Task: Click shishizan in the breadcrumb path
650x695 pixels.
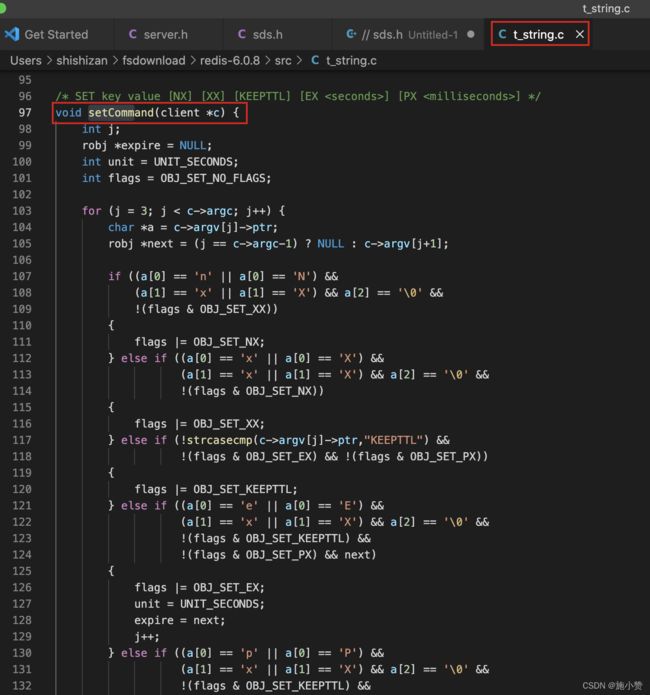Action: coord(82,61)
